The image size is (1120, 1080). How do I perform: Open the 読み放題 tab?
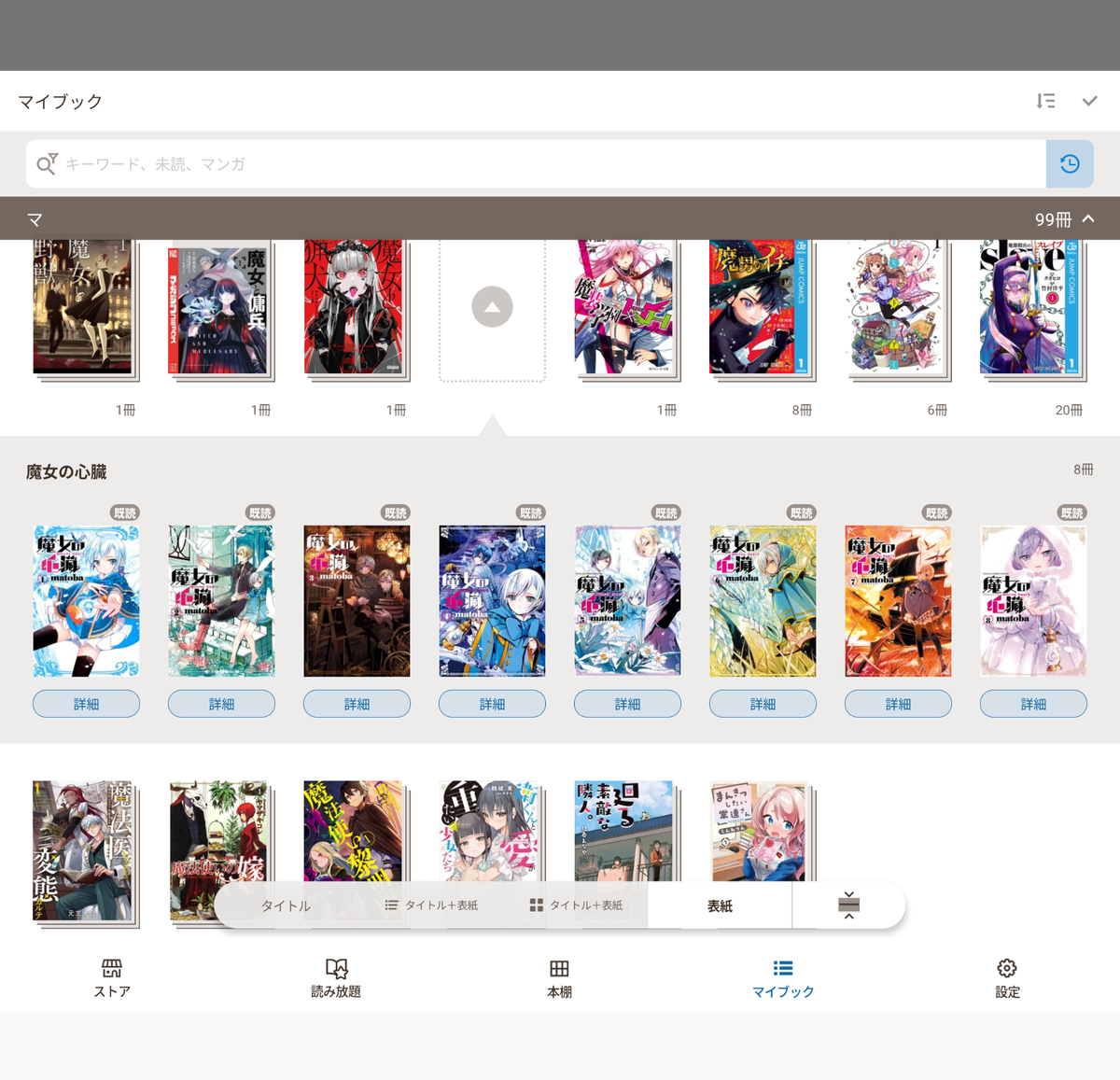tap(336, 978)
